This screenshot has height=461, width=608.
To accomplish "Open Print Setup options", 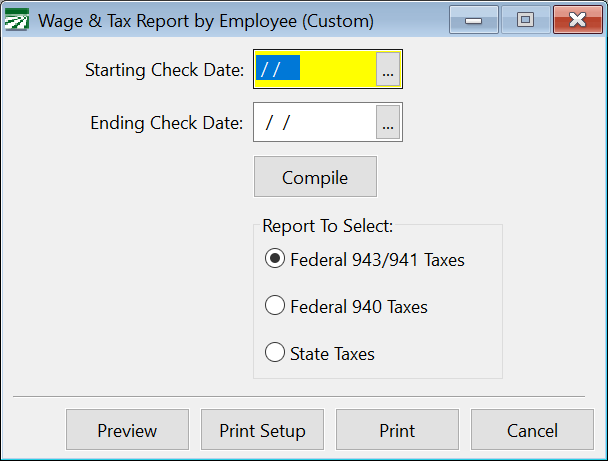I will [x=262, y=431].
